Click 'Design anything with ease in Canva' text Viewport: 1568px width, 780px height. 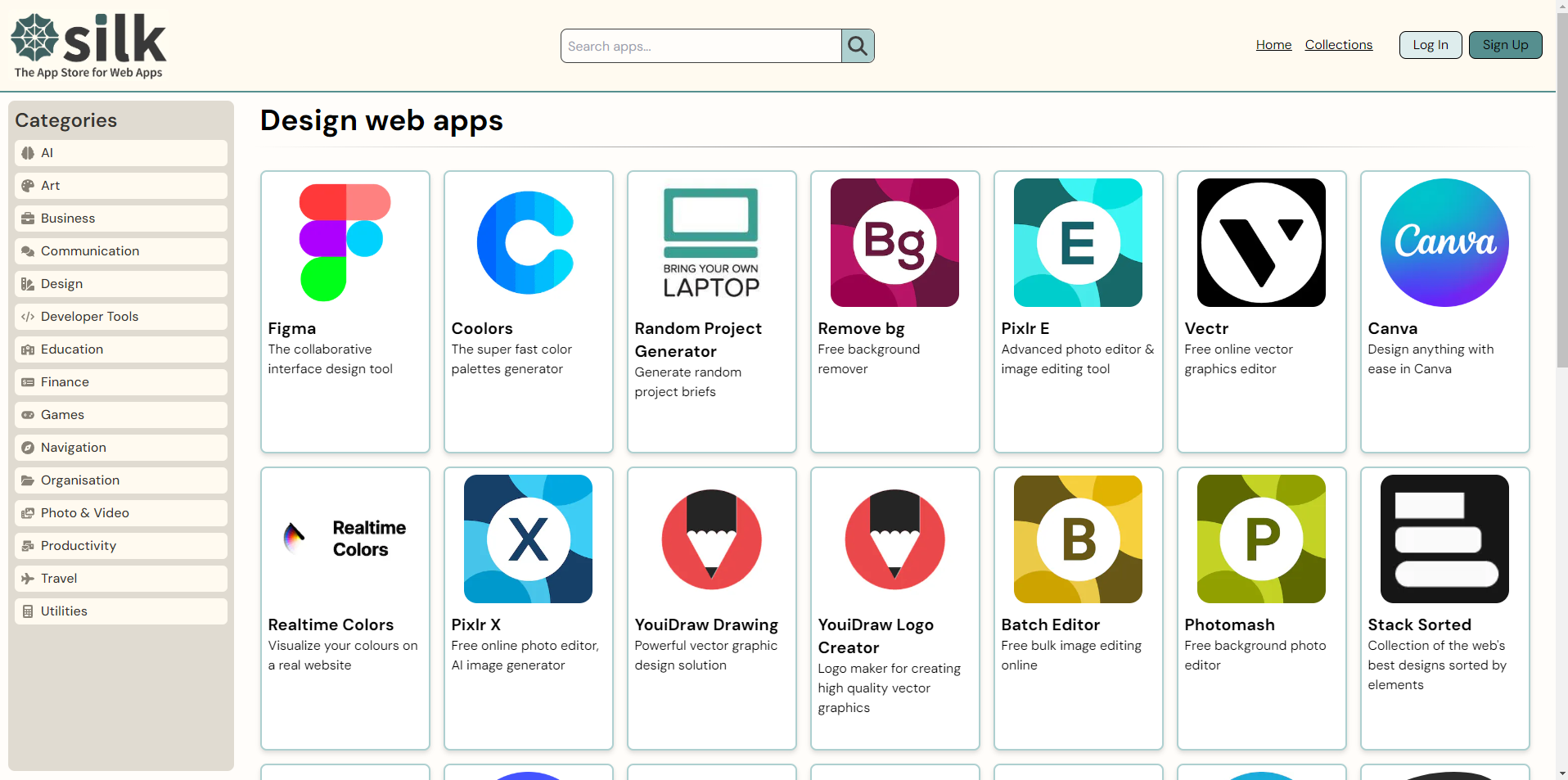click(x=1431, y=359)
